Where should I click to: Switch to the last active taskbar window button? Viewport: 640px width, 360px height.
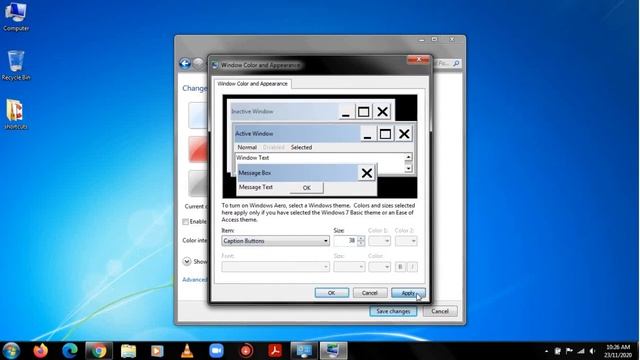tap(333, 351)
